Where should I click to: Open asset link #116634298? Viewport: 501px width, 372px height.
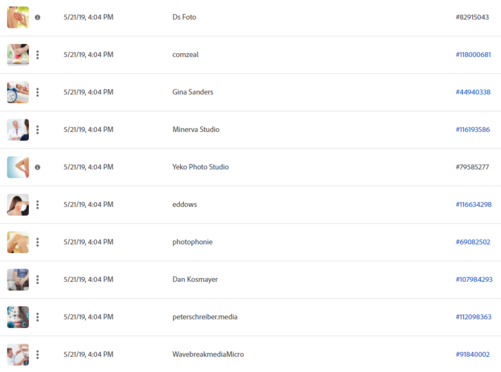pos(474,204)
